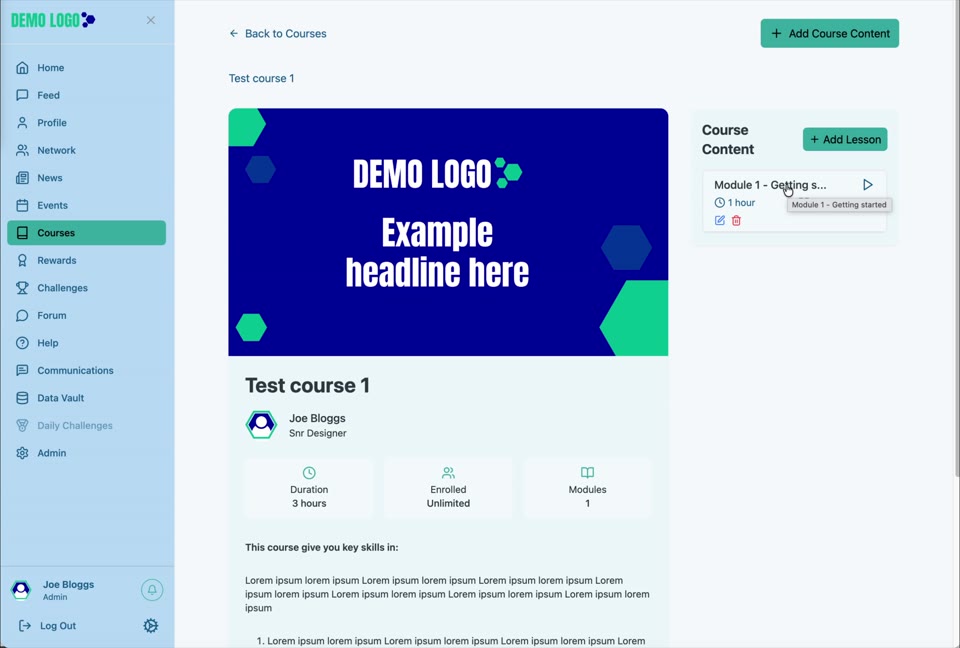Click the Modules book icon
Viewport: 960px width, 648px height.
pyautogui.click(x=587, y=473)
